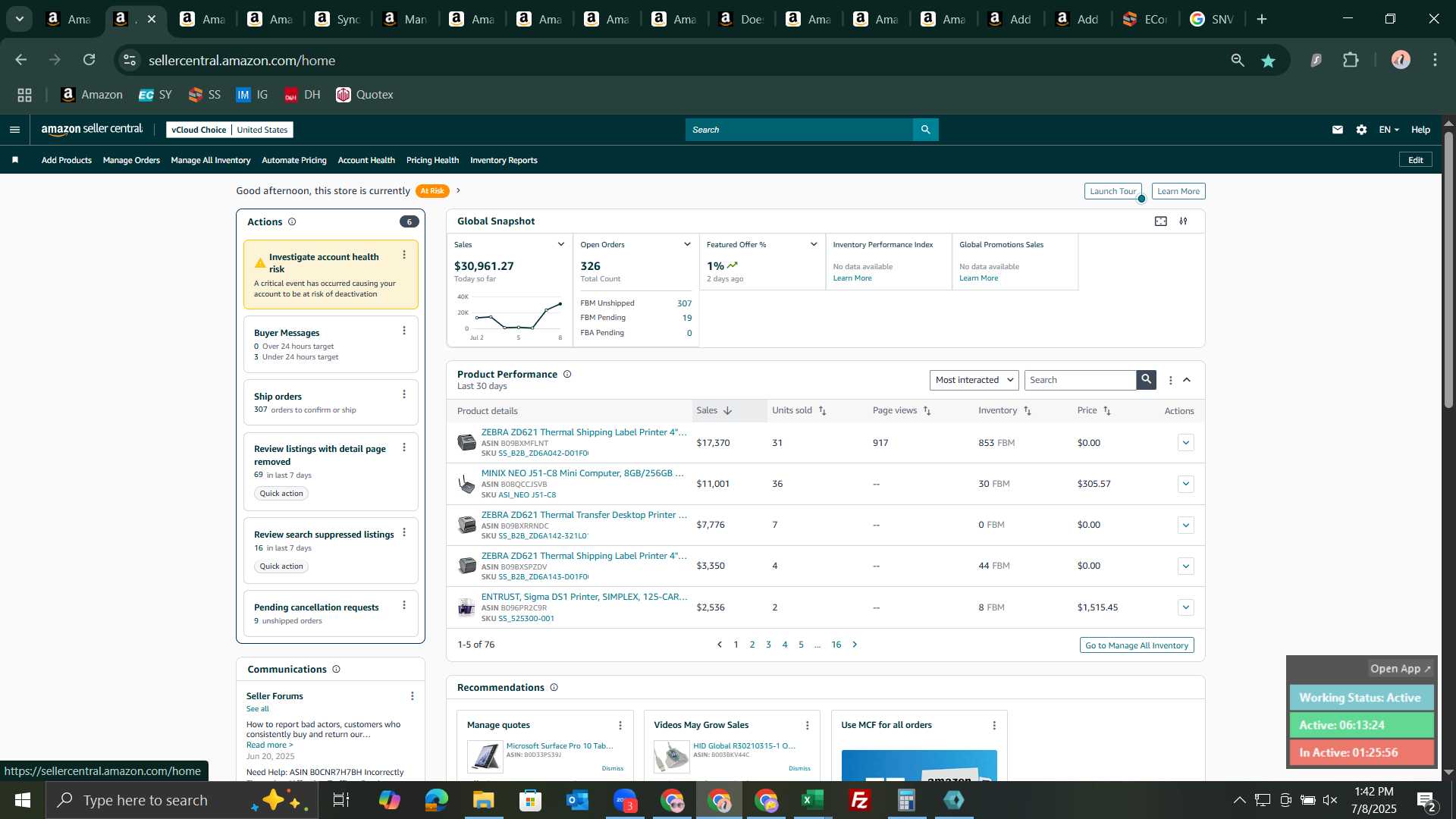The height and width of the screenshot is (819, 1456).
Task: Go to page 3 of product list
Action: click(x=768, y=645)
